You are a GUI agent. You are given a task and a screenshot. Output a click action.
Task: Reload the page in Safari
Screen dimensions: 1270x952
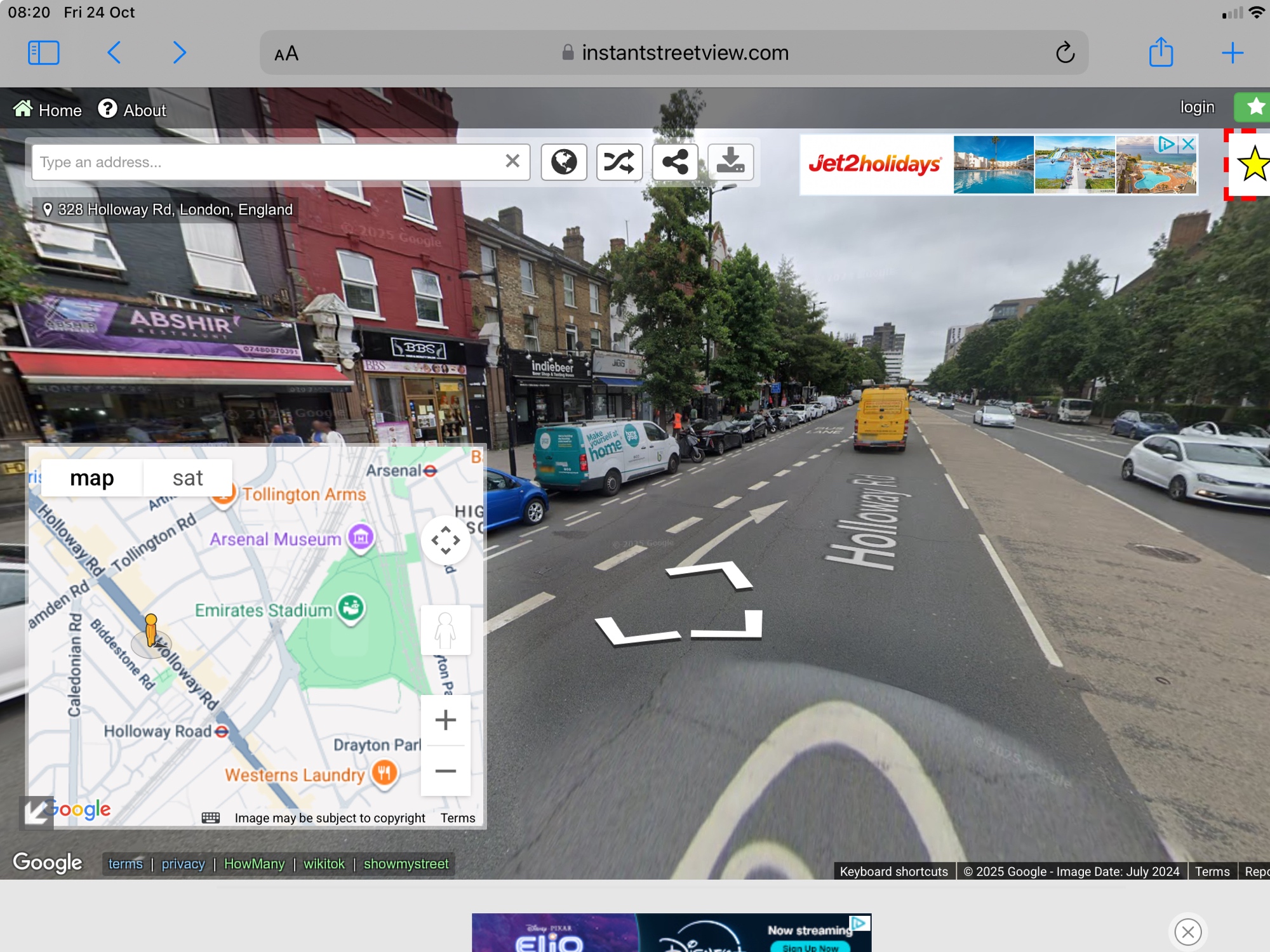tap(1065, 53)
